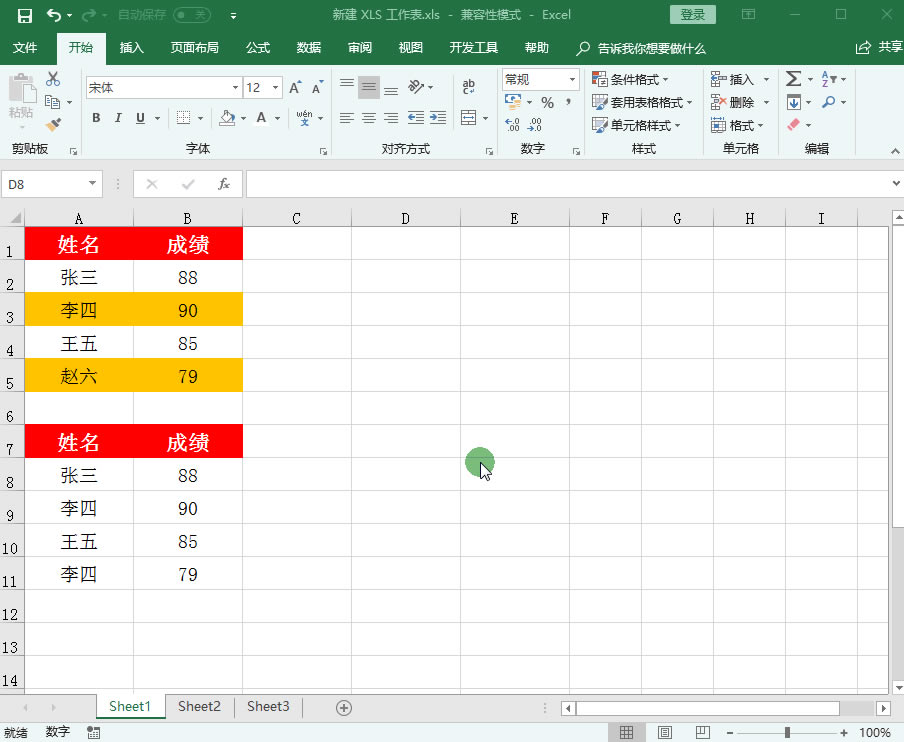Screen dimensions: 904x742
Task: Toggle Underline formatting
Action: [x=139, y=118]
